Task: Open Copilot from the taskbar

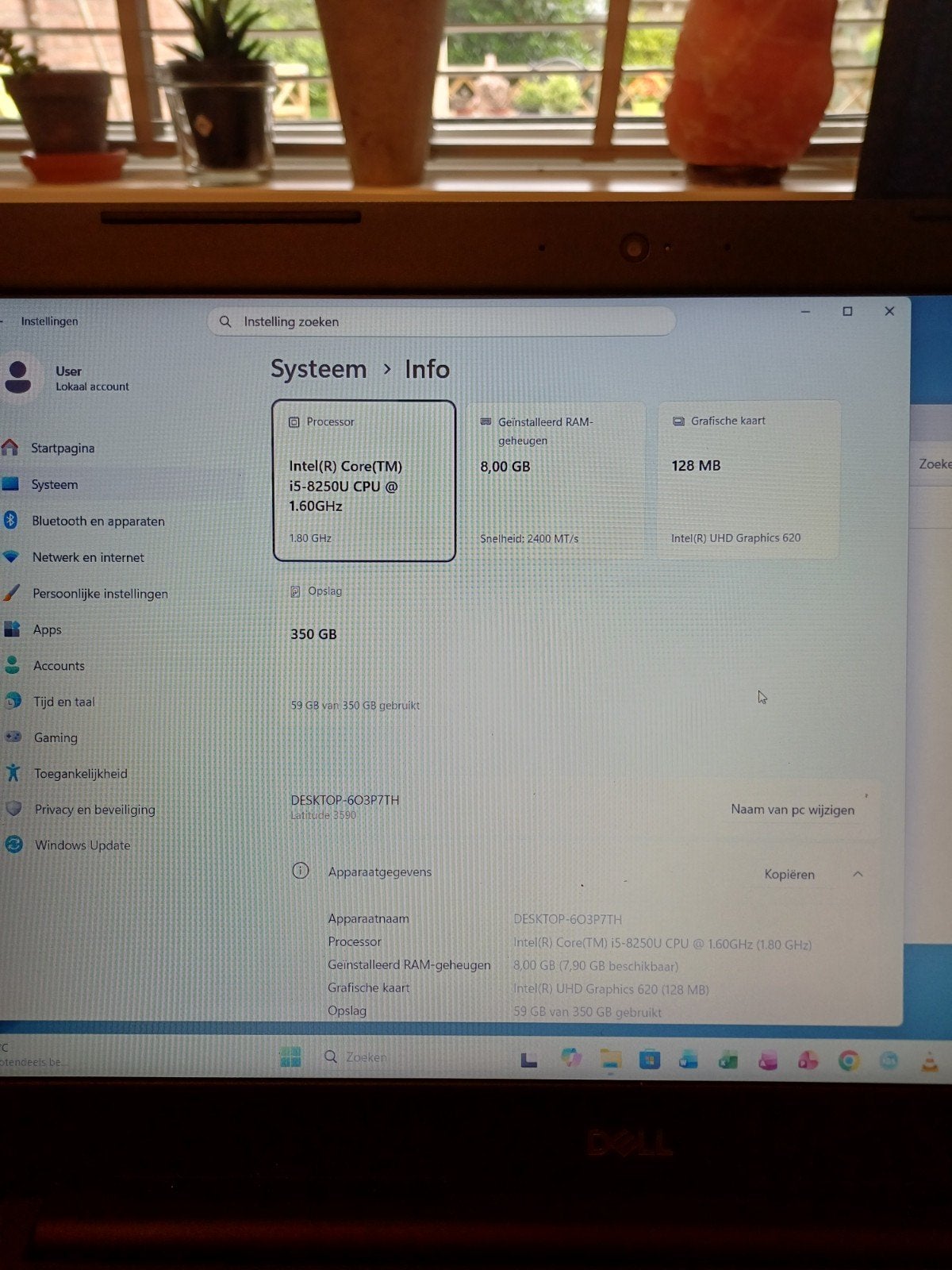Action: pos(570,1058)
